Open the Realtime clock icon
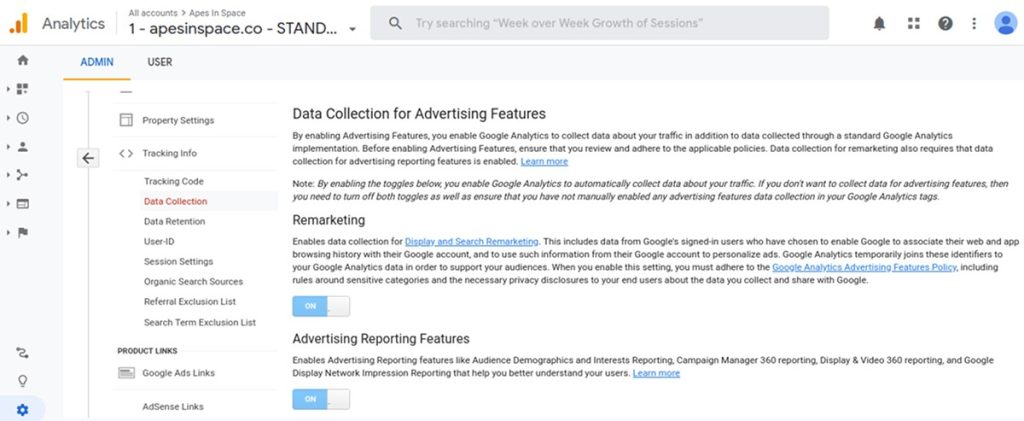 pyautogui.click(x=23, y=117)
